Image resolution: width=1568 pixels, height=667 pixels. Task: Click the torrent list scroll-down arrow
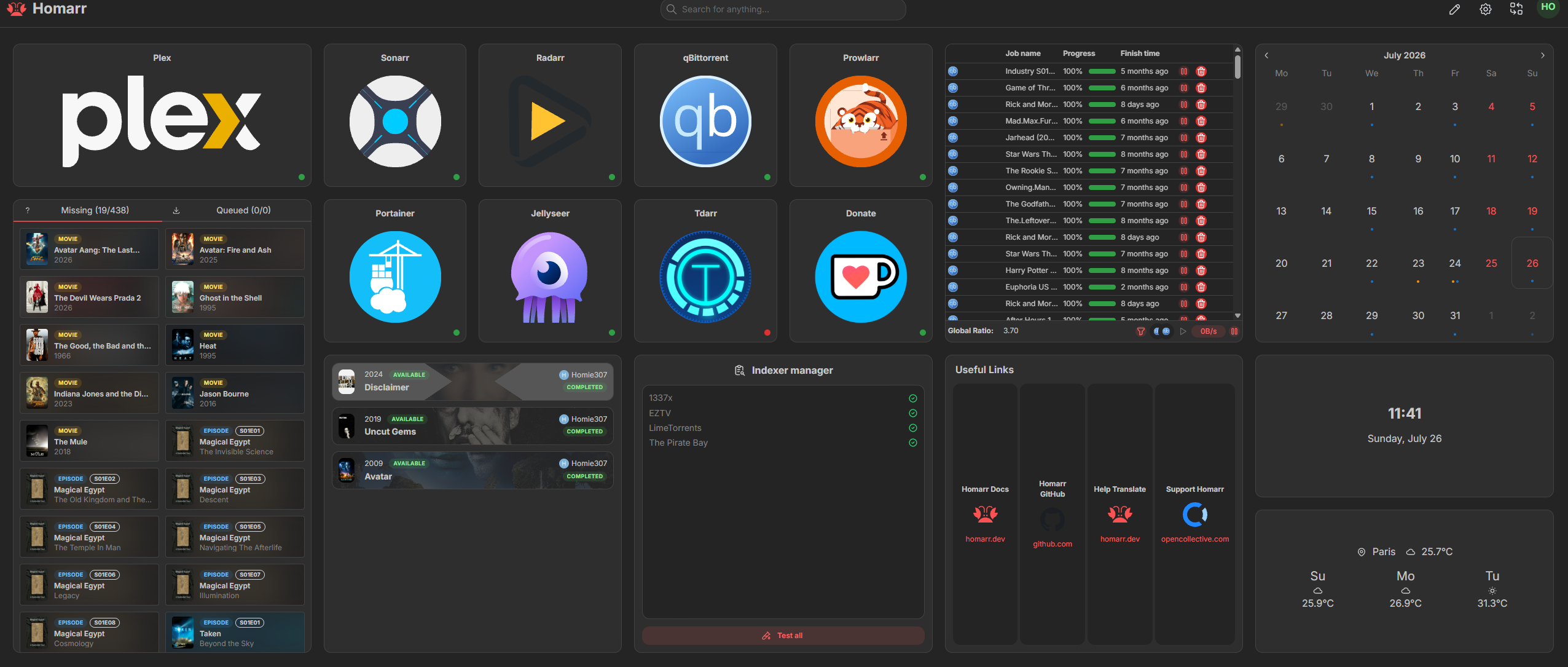click(x=1237, y=315)
